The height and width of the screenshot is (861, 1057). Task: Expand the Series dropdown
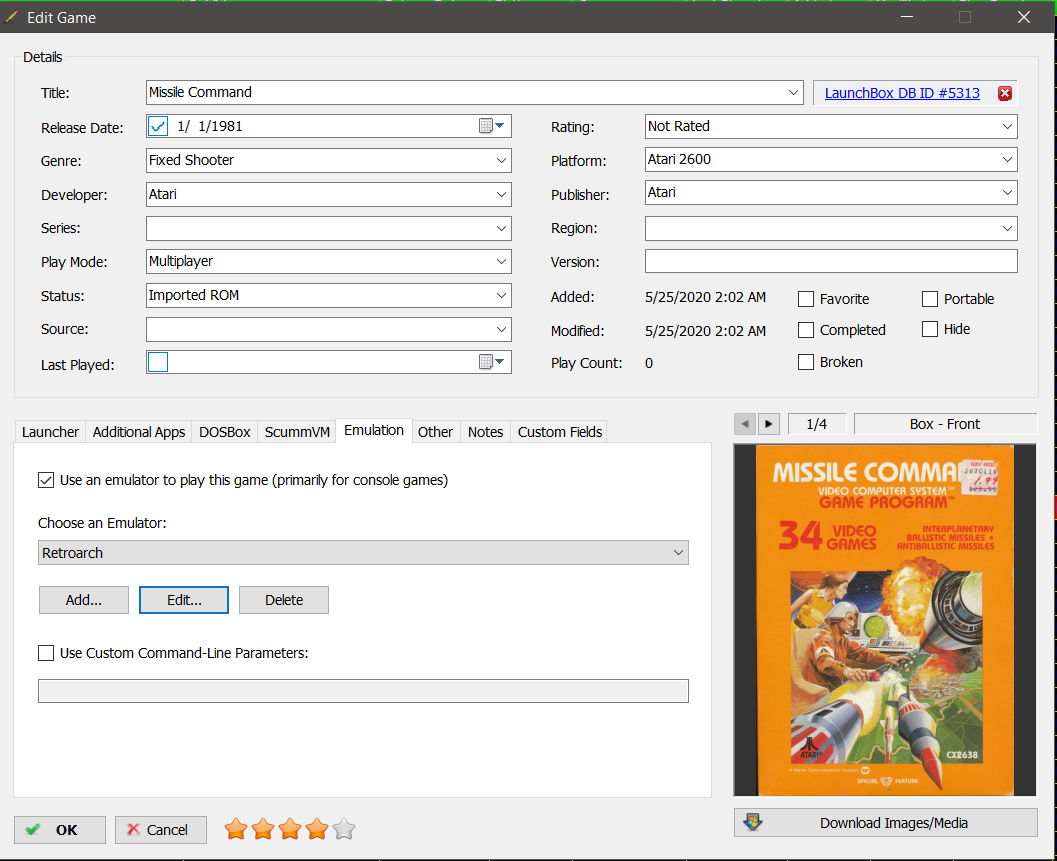[x=502, y=228]
